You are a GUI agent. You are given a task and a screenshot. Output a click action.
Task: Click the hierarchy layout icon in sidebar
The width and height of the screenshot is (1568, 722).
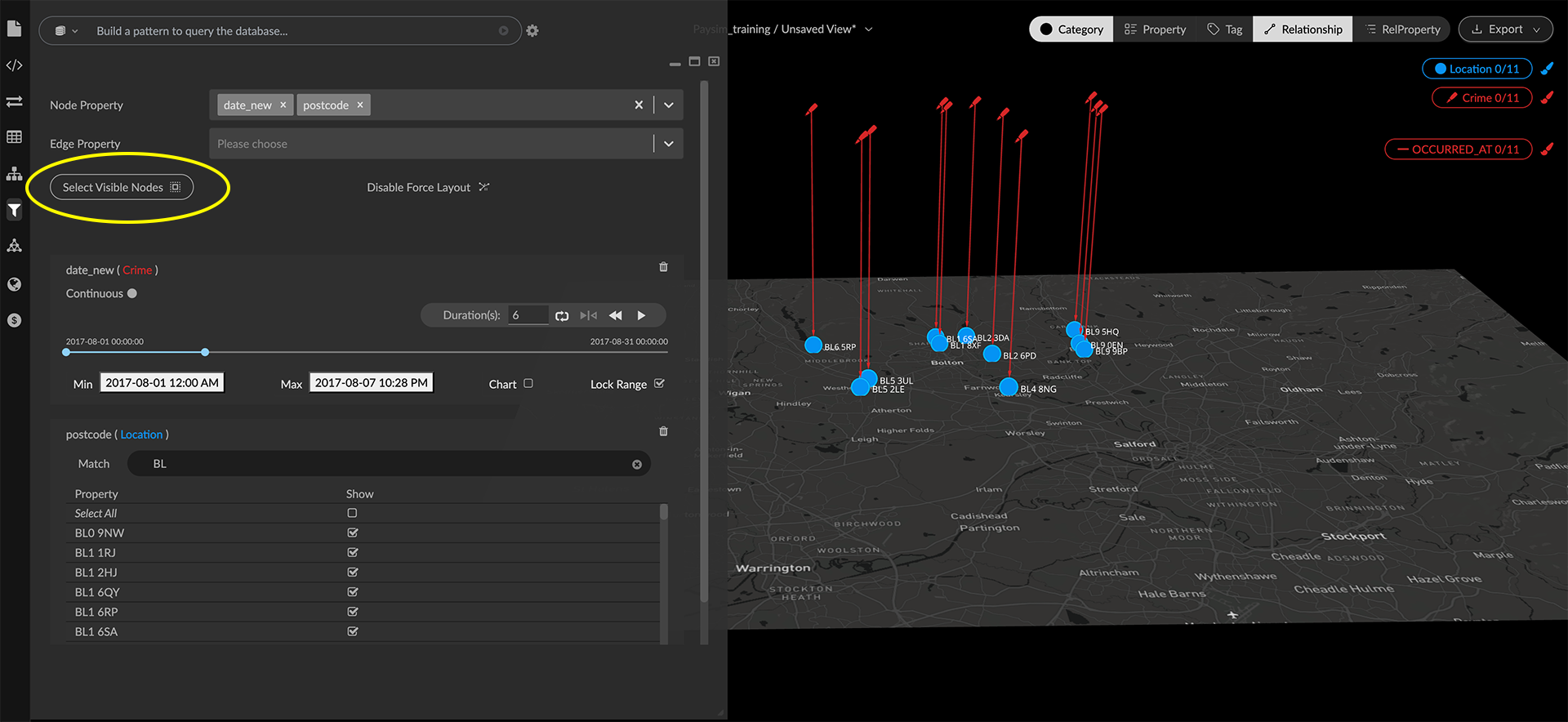tap(14, 174)
